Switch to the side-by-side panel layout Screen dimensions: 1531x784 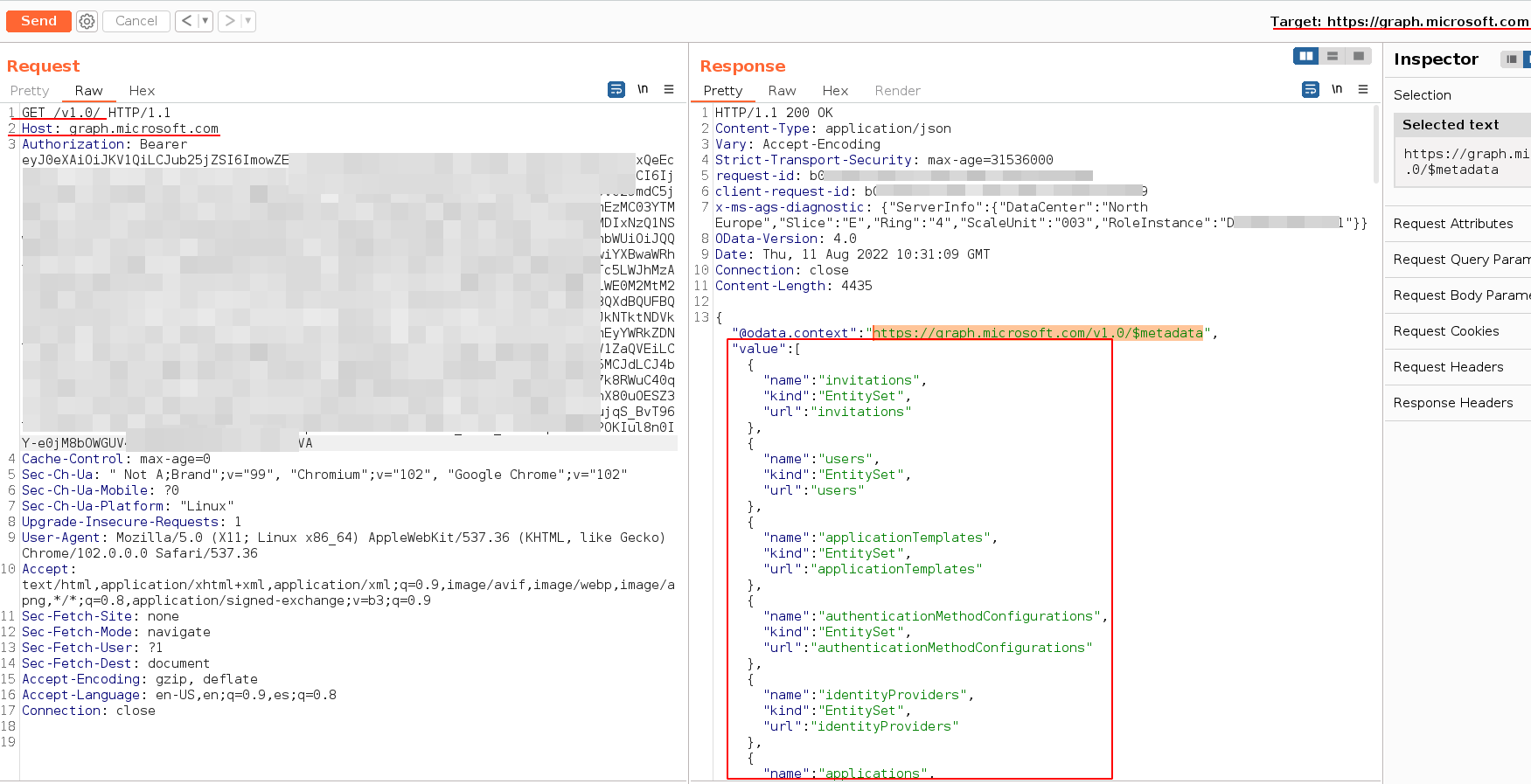pos(1306,56)
